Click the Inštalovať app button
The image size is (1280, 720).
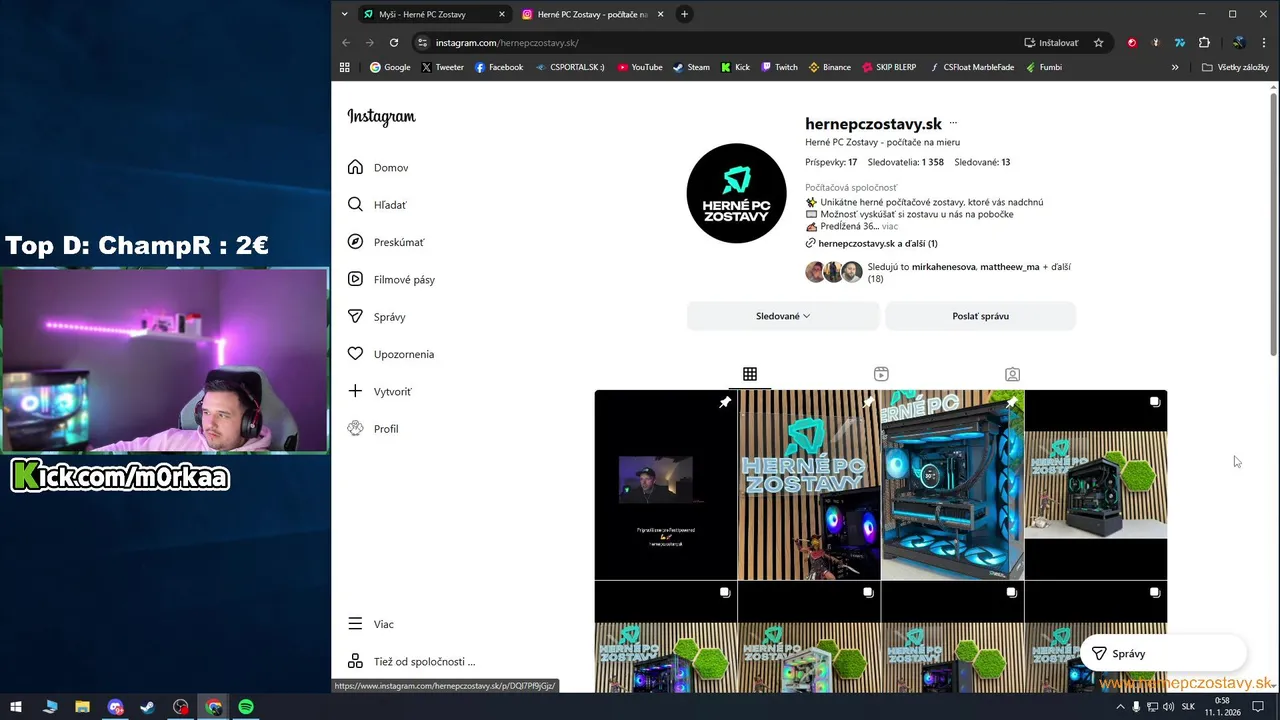[1051, 43]
